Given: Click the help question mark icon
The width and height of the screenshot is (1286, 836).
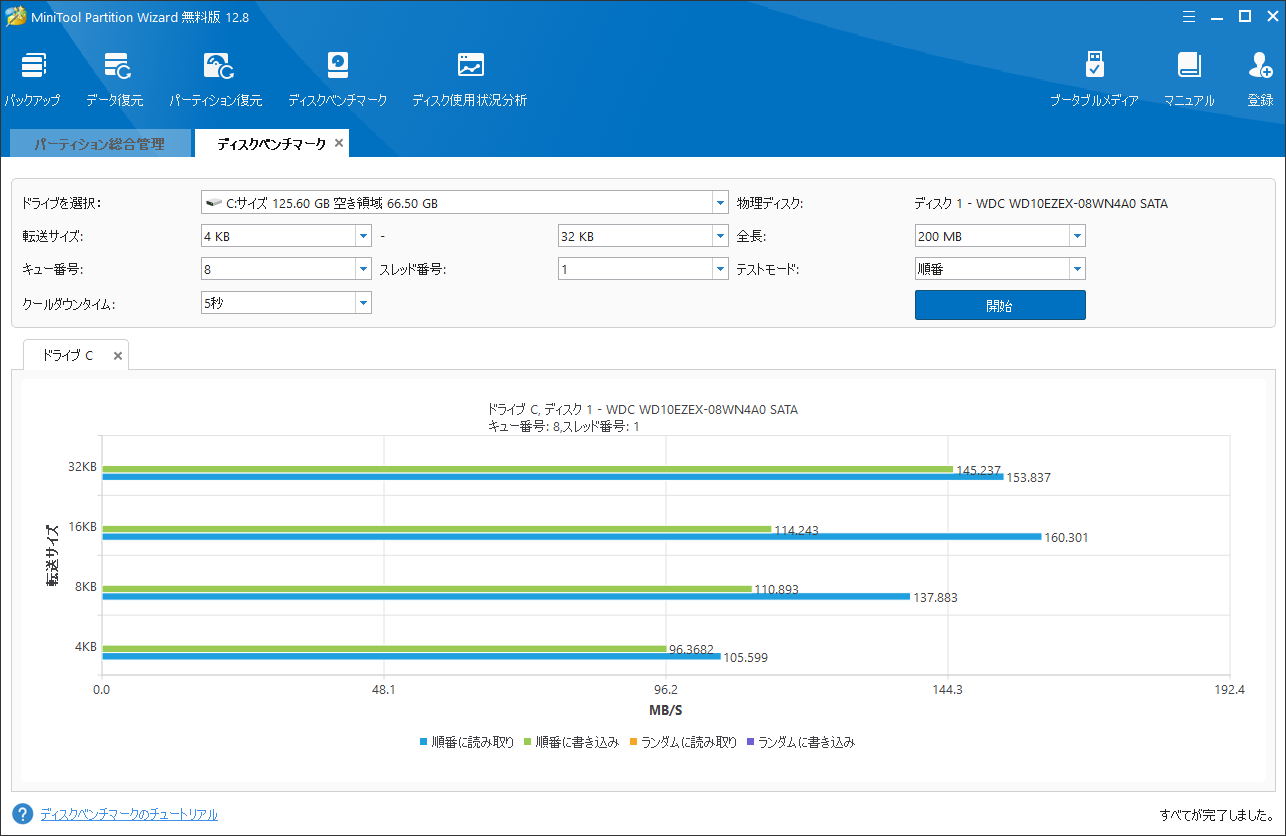Looking at the screenshot, I should tap(22, 814).
